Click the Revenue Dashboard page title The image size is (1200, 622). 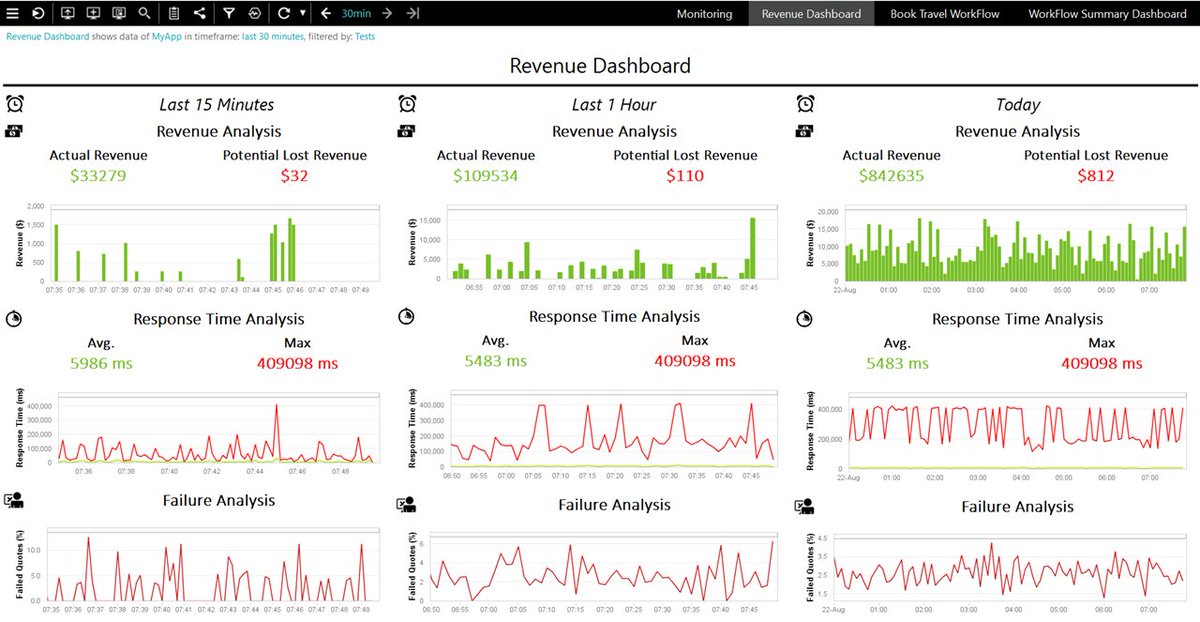tap(600, 66)
